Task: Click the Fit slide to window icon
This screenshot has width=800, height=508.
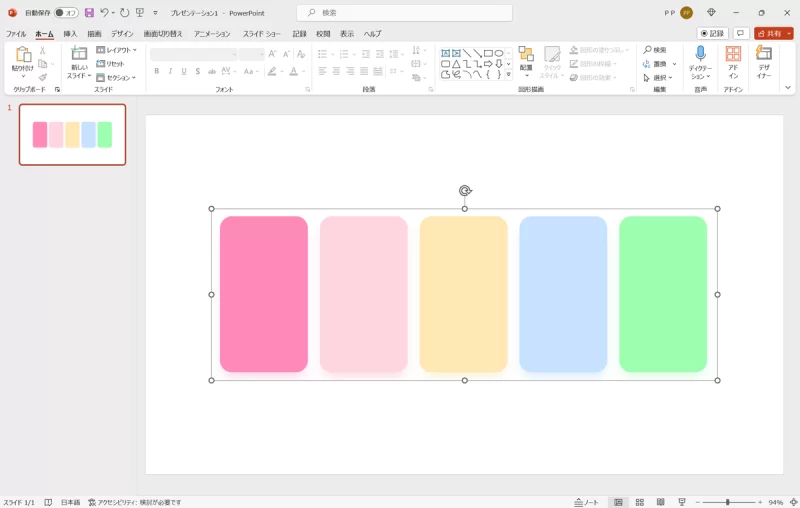Action: coord(794,502)
